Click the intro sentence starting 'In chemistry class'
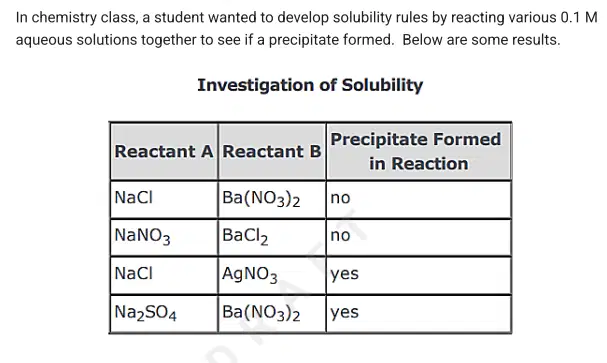The image size is (607, 363). (307, 29)
